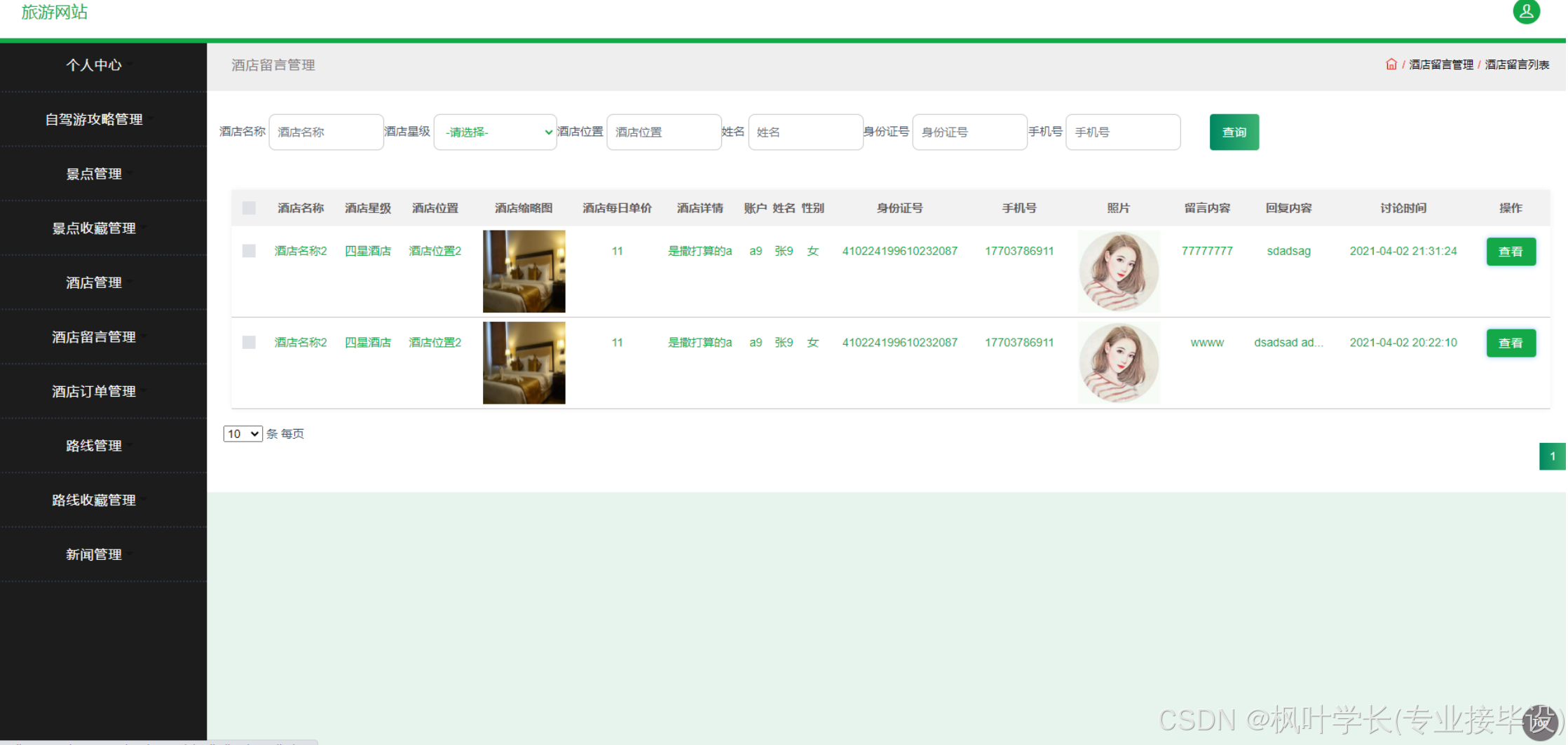The image size is (1568, 745).
Task: Click 酒店每日单价 column header
Action: pos(617,208)
